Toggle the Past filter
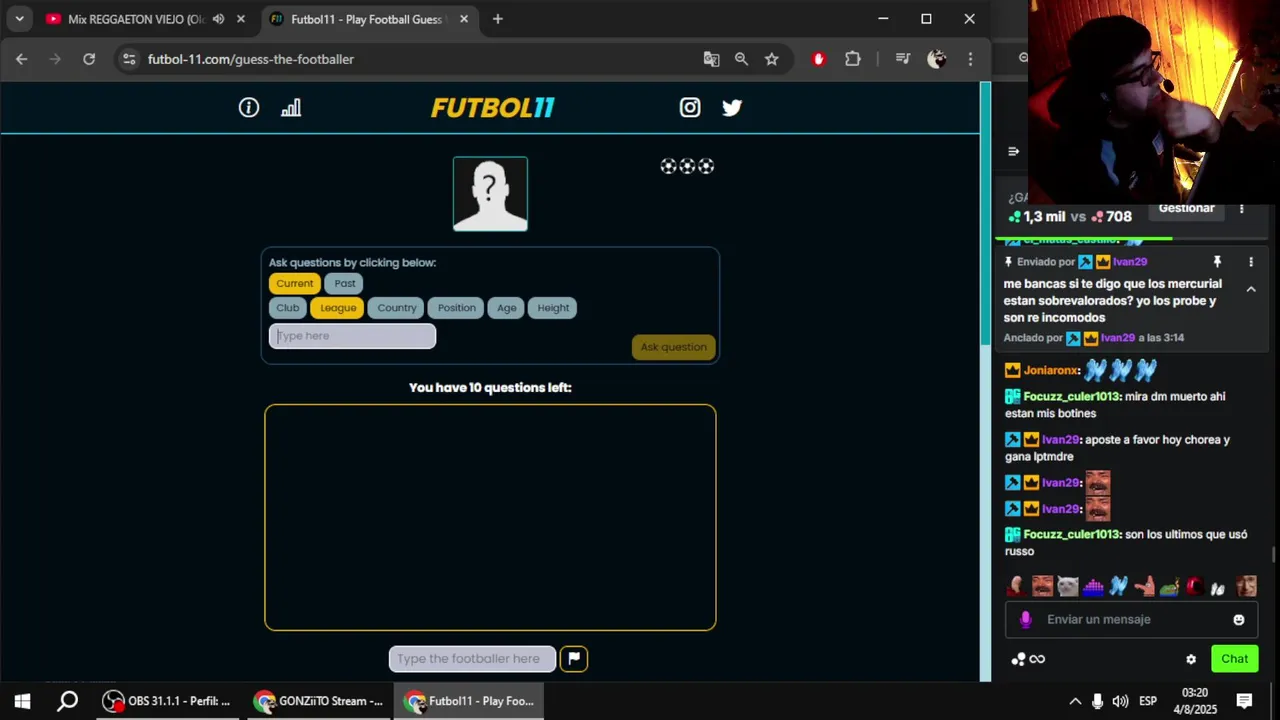This screenshot has width=1280, height=720. [x=345, y=283]
